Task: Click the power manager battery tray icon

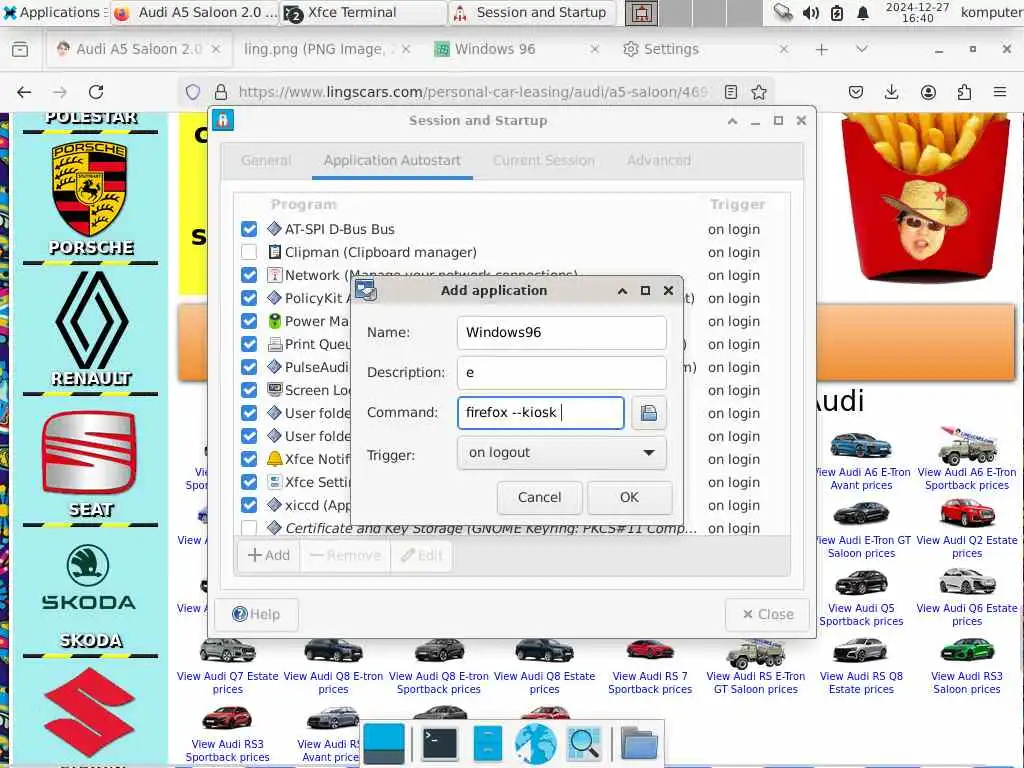Action: click(x=837, y=13)
